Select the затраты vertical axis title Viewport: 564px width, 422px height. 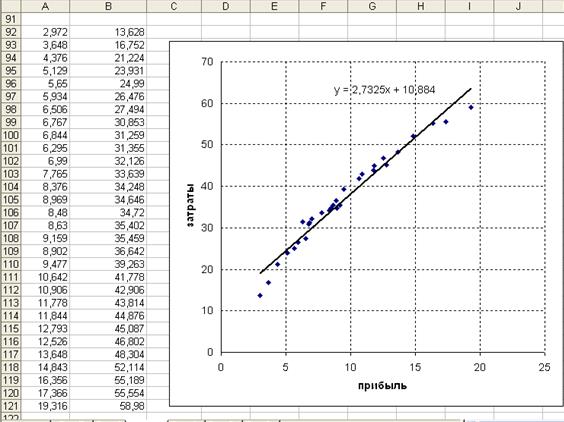point(190,205)
